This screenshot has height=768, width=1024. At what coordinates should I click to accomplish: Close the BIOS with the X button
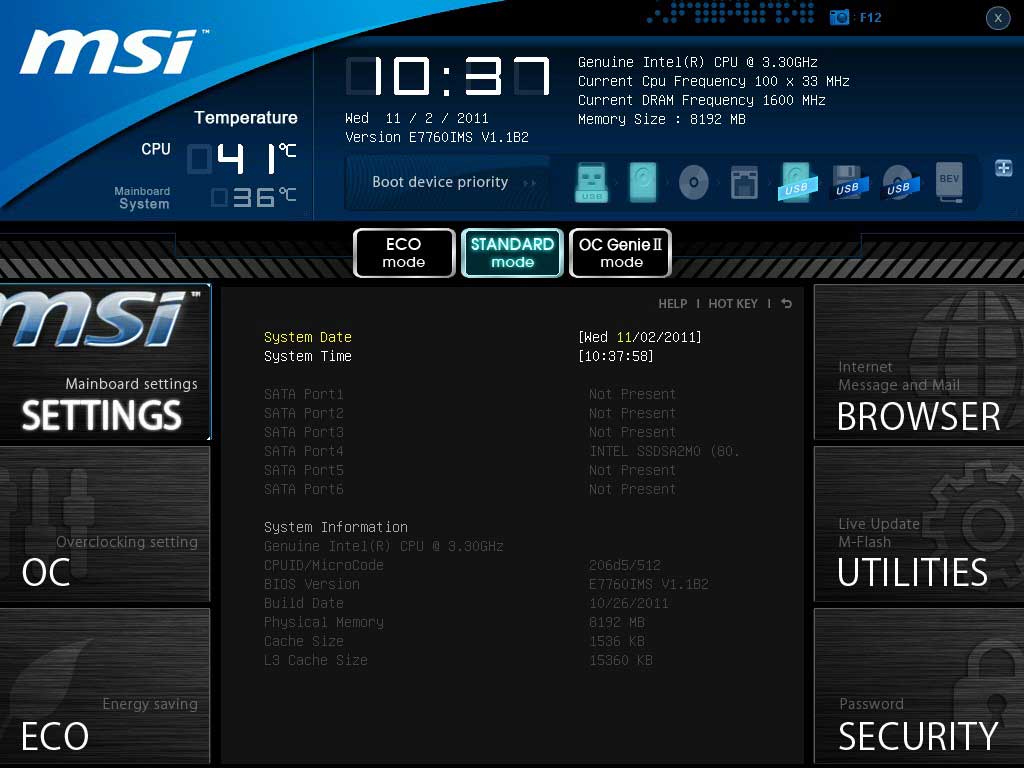(x=998, y=18)
